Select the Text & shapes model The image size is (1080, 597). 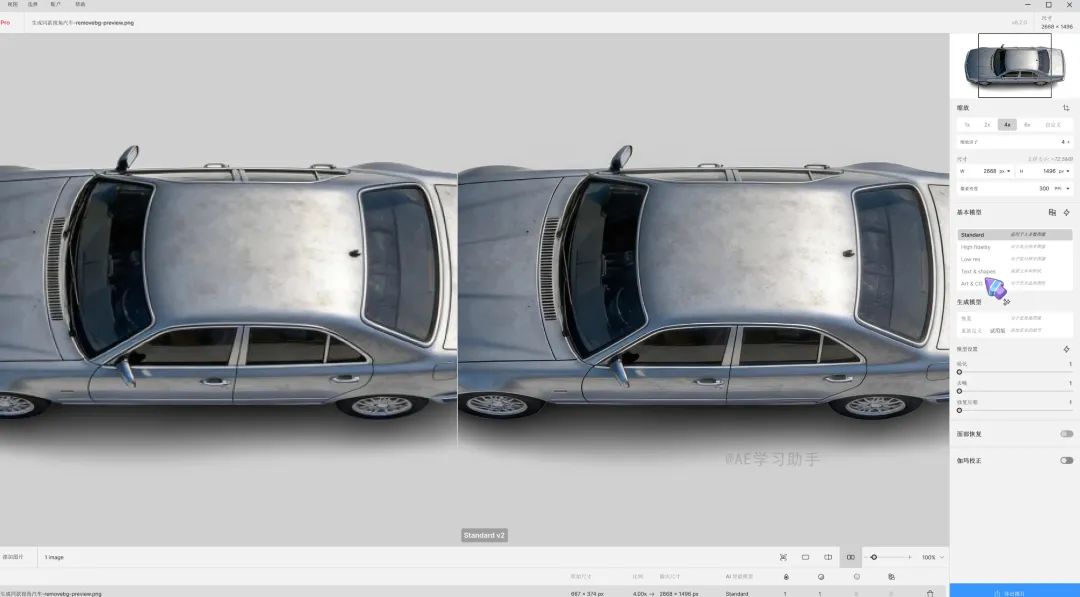tap(1015, 271)
